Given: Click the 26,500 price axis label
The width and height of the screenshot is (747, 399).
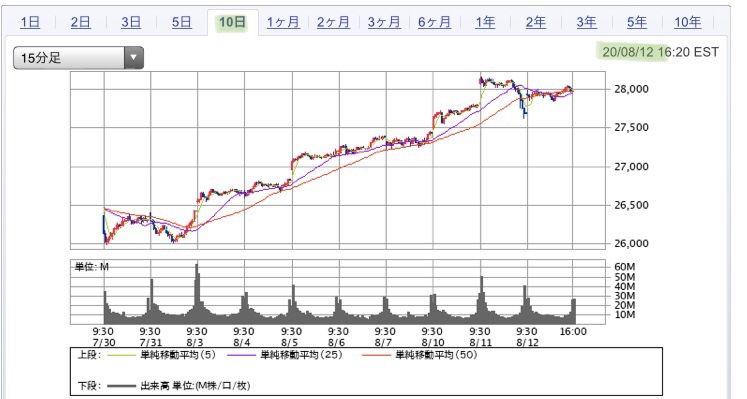Looking at the screenshot, I should point(631,205).
